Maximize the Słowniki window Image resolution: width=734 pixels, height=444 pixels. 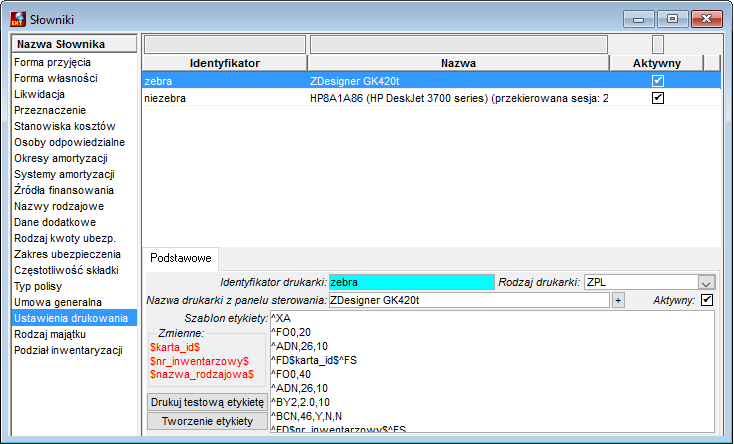(672, 19)
